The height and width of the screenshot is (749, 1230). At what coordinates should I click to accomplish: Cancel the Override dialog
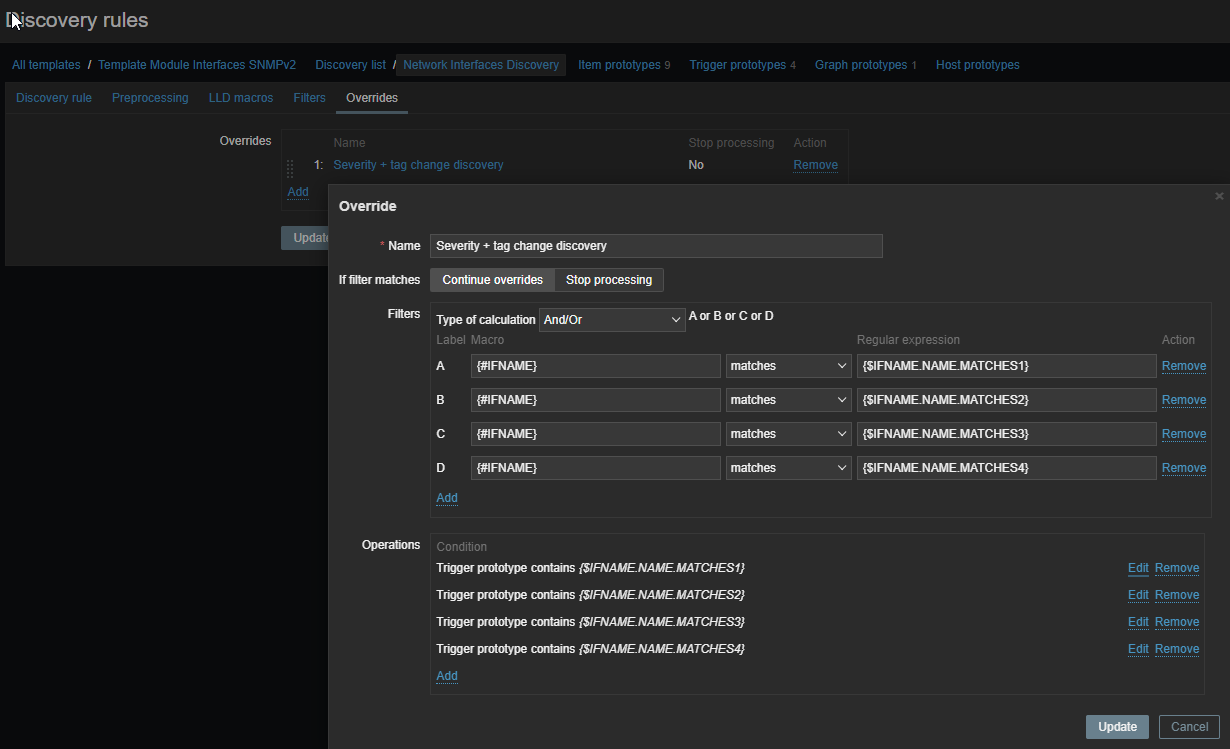pos(1189,727)
